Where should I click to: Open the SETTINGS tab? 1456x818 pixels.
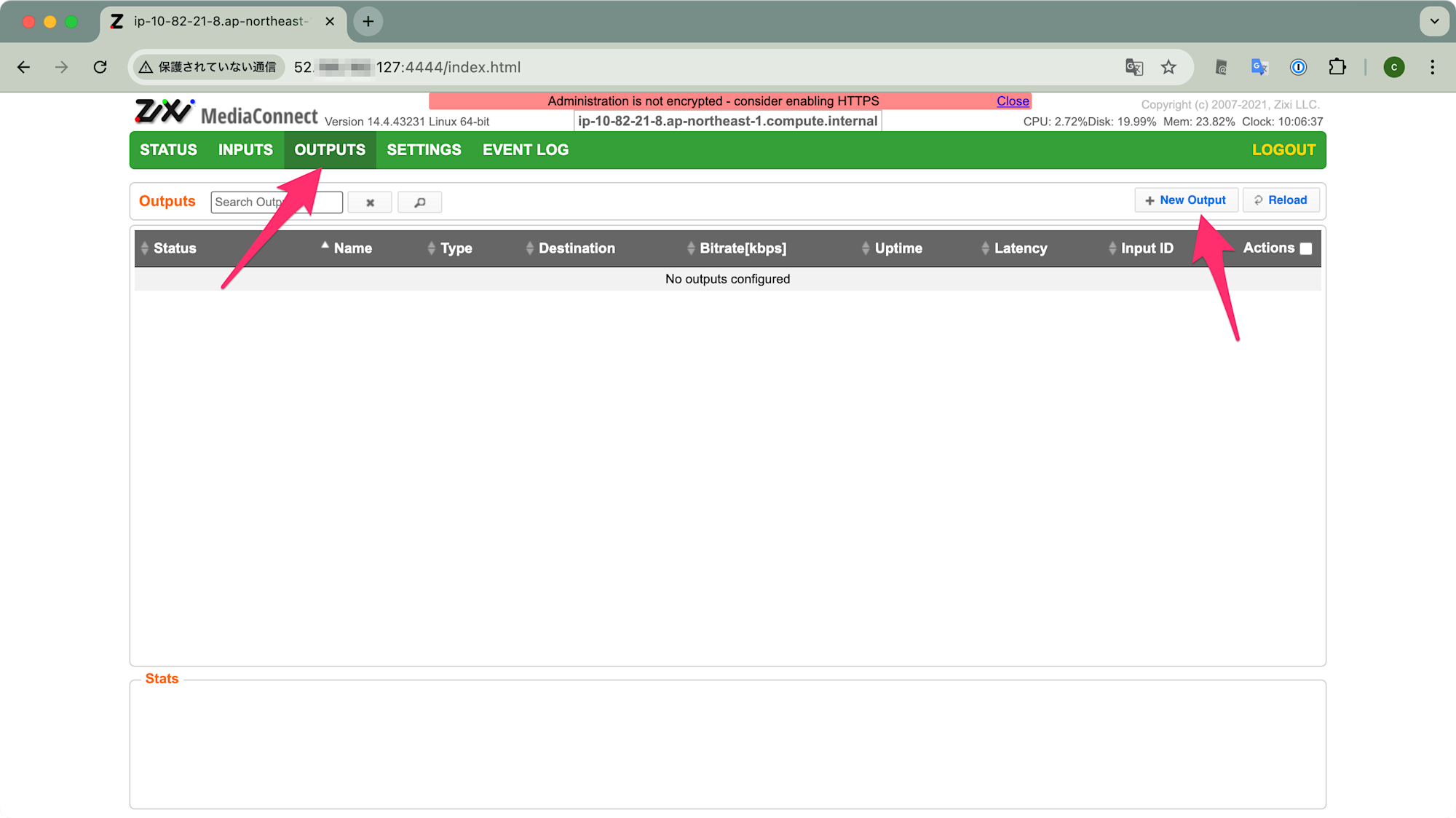(x=424, y=150)
